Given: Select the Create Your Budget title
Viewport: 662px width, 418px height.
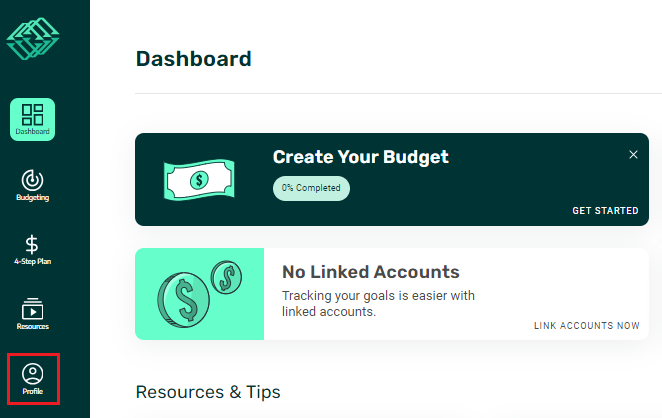Looking at the screenshot, I should [360, 157].
